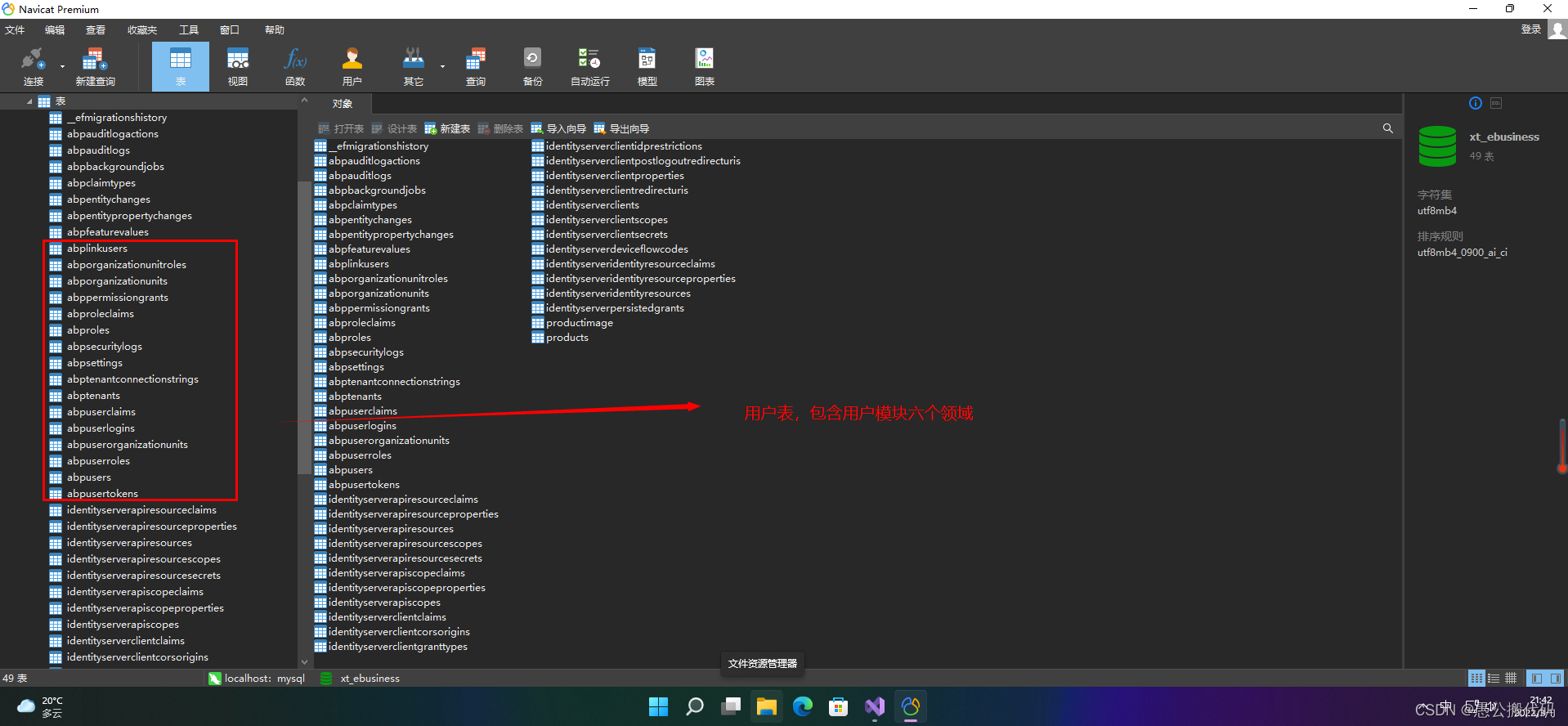Click the 其它 others toolbar icon
Viewport: 1568px width, 726px height.
click(414, 66)
